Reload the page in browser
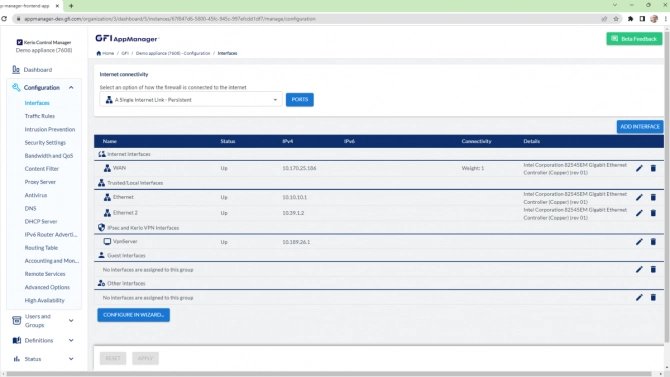 (4, 19)
